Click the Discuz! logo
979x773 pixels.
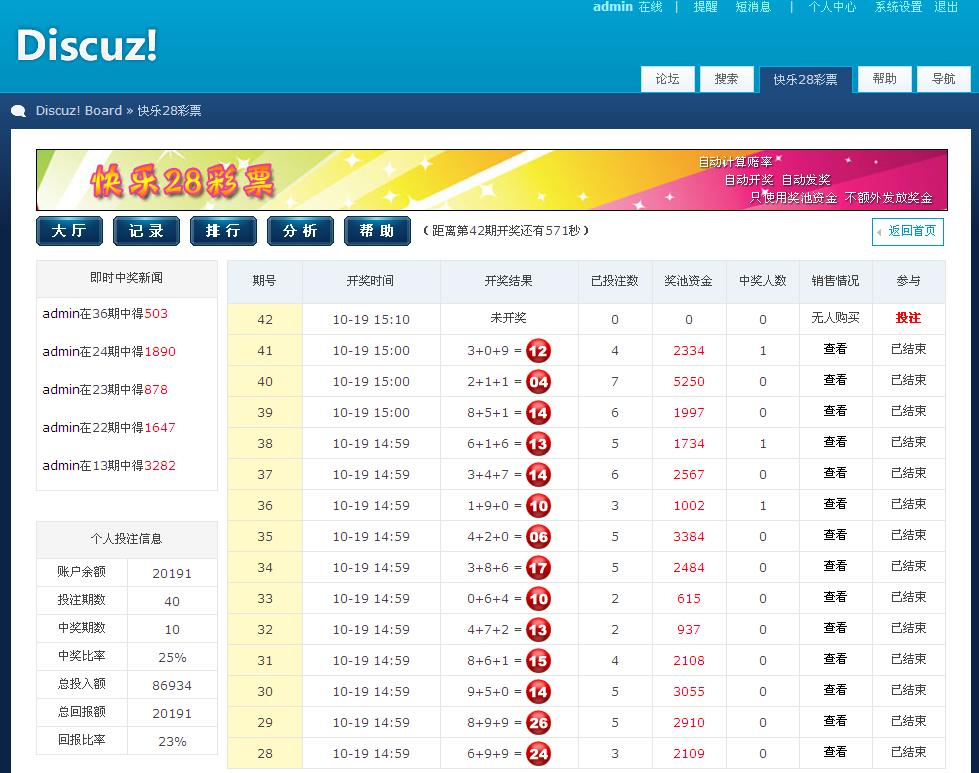87,46
